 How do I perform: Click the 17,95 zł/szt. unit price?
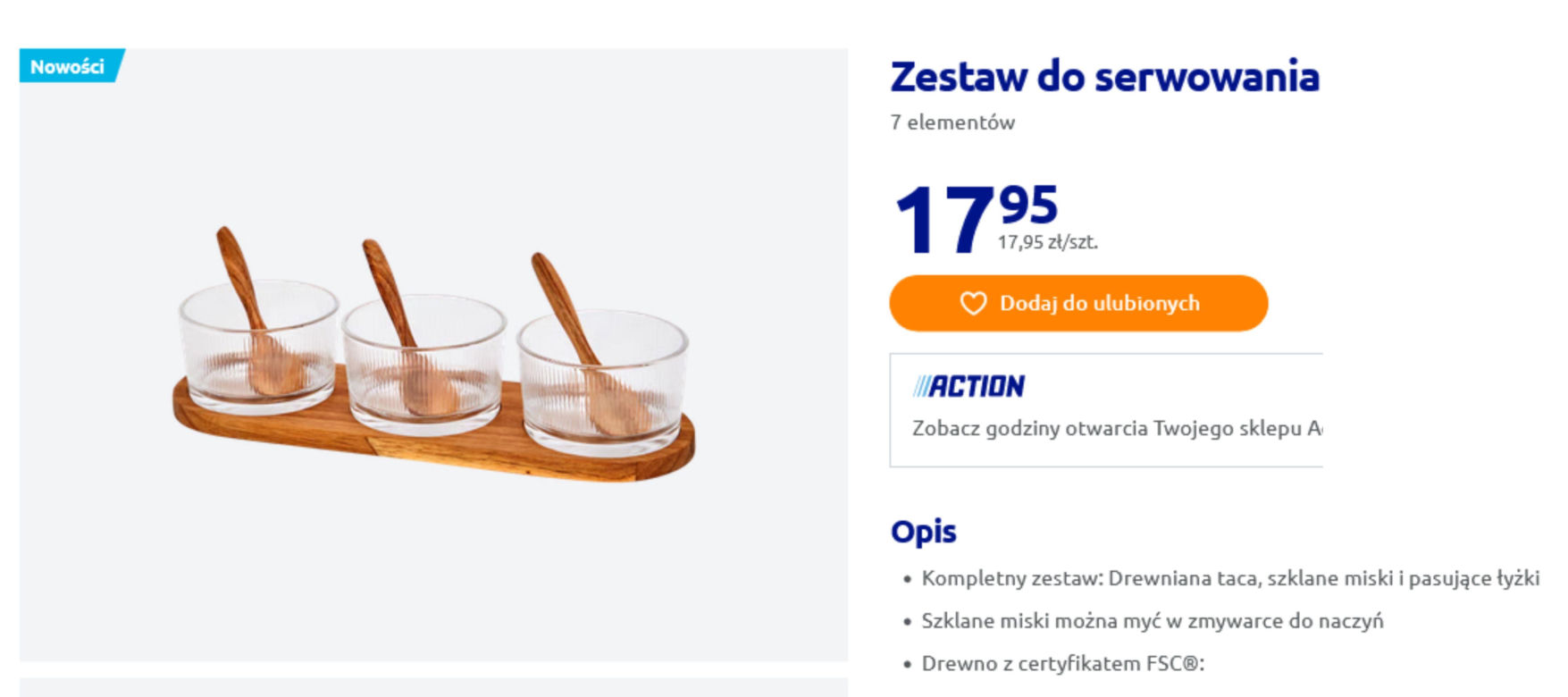tap(1048, 242)
